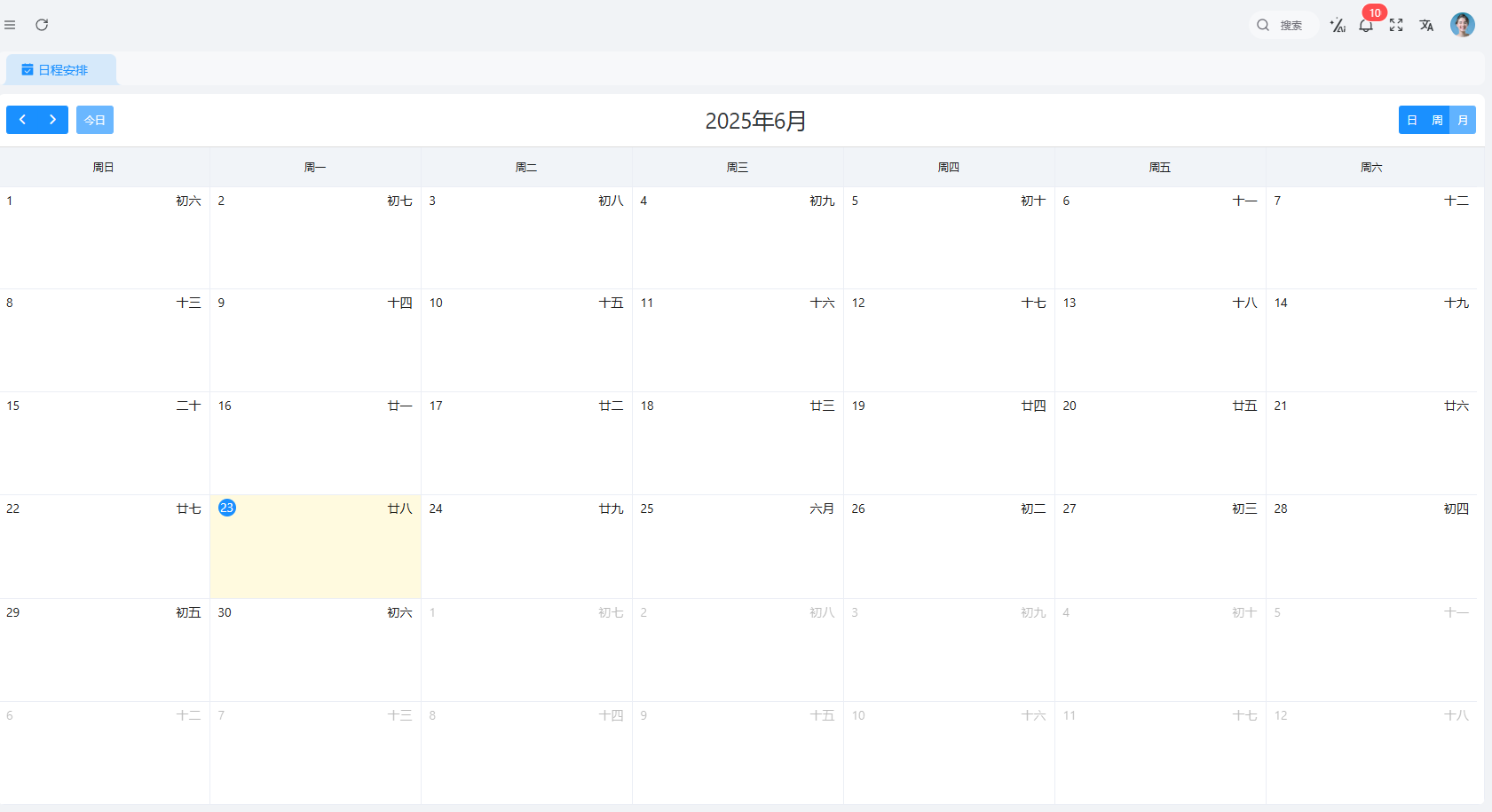The width and height of the screenshot is (1492, 812).
Task: Open the notifications bell
Action: [1366, 25]
